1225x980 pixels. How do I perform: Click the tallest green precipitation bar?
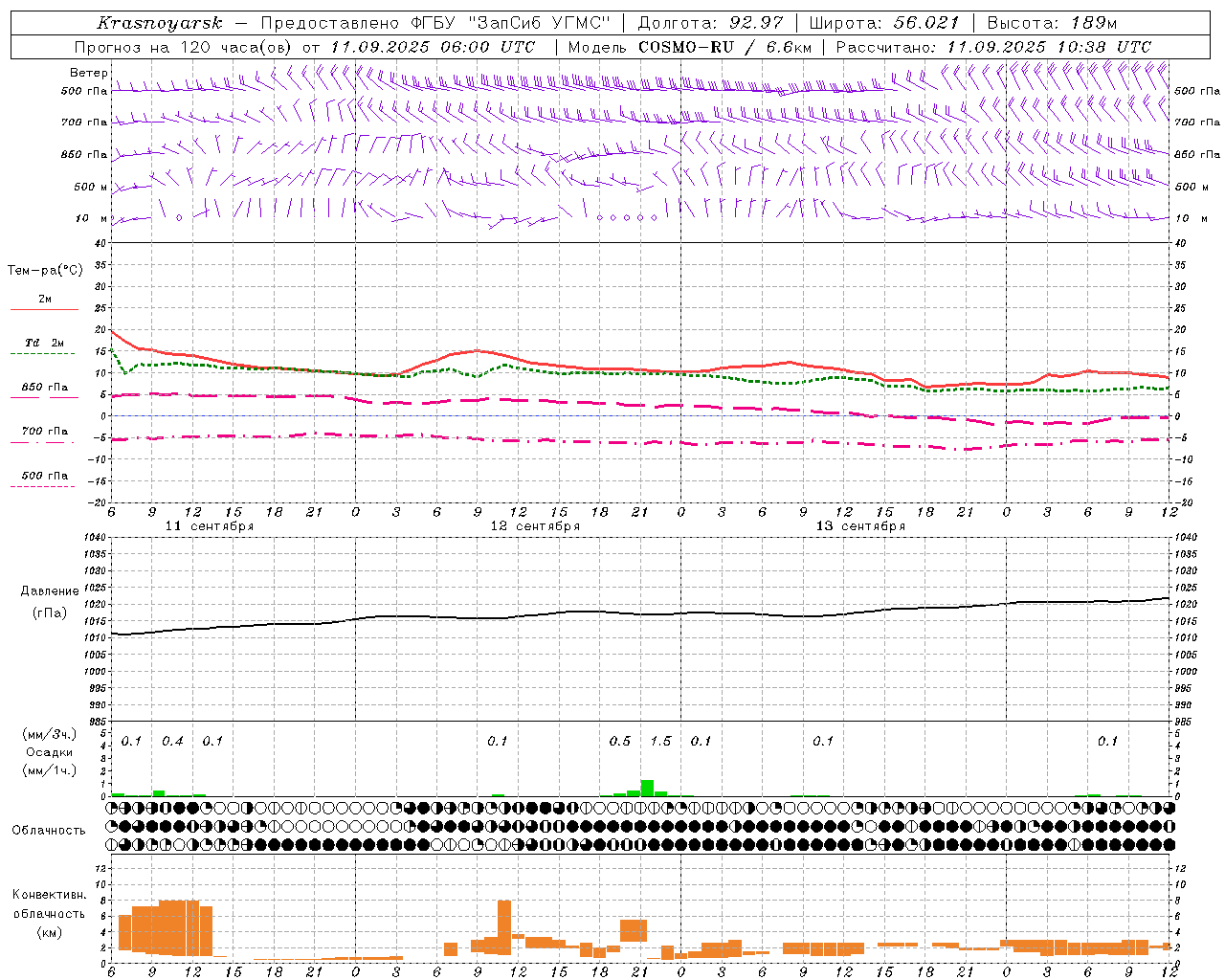647,789
